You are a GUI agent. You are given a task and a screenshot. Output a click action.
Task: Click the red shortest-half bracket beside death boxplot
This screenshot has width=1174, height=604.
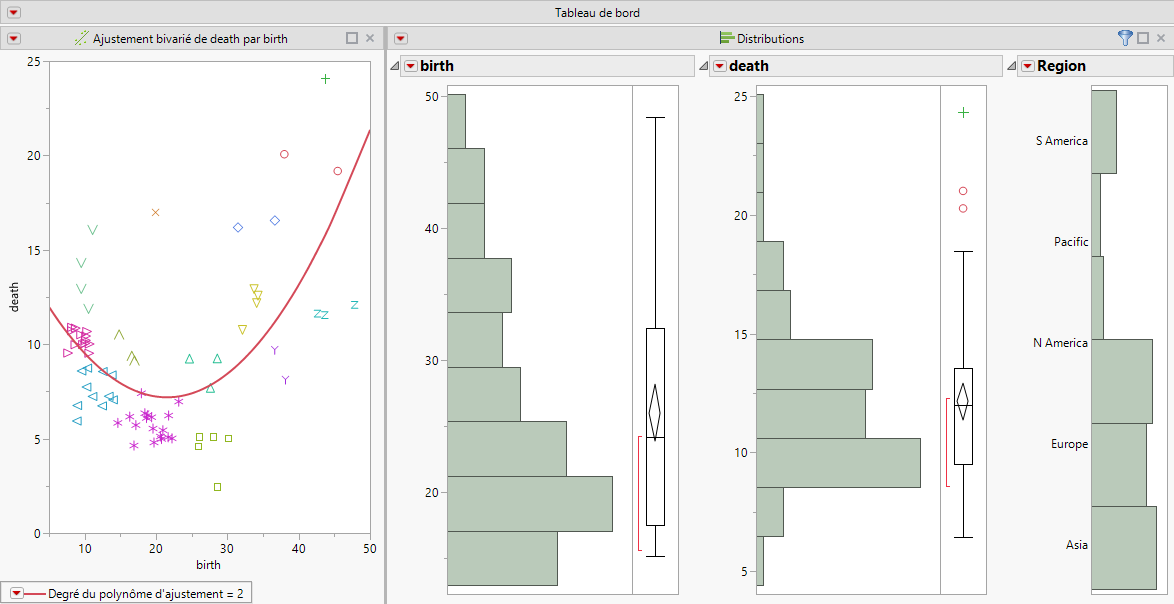[x=947, y=442]
